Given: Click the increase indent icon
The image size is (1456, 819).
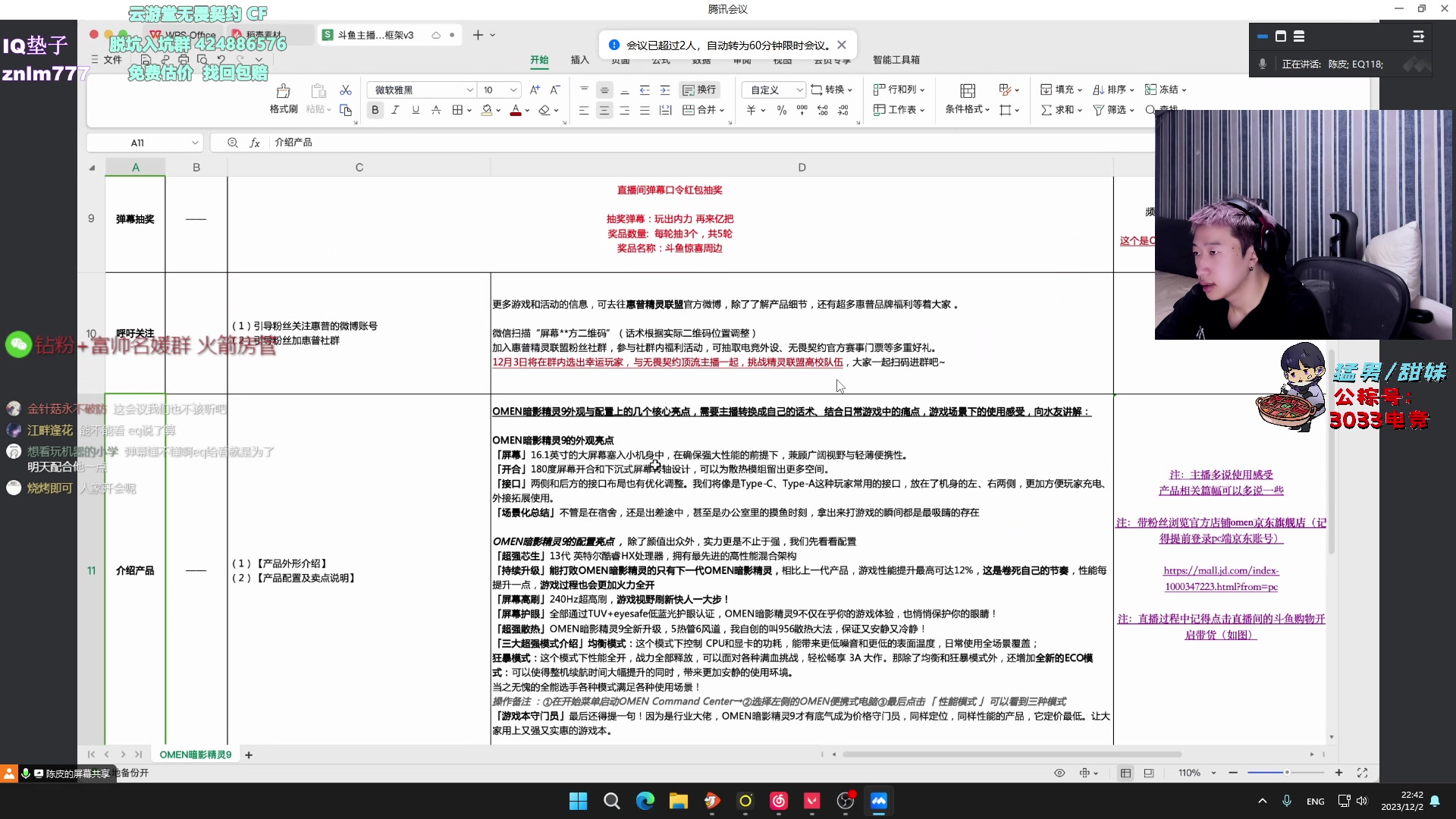Looking at the screenshot, I should 665,90.
